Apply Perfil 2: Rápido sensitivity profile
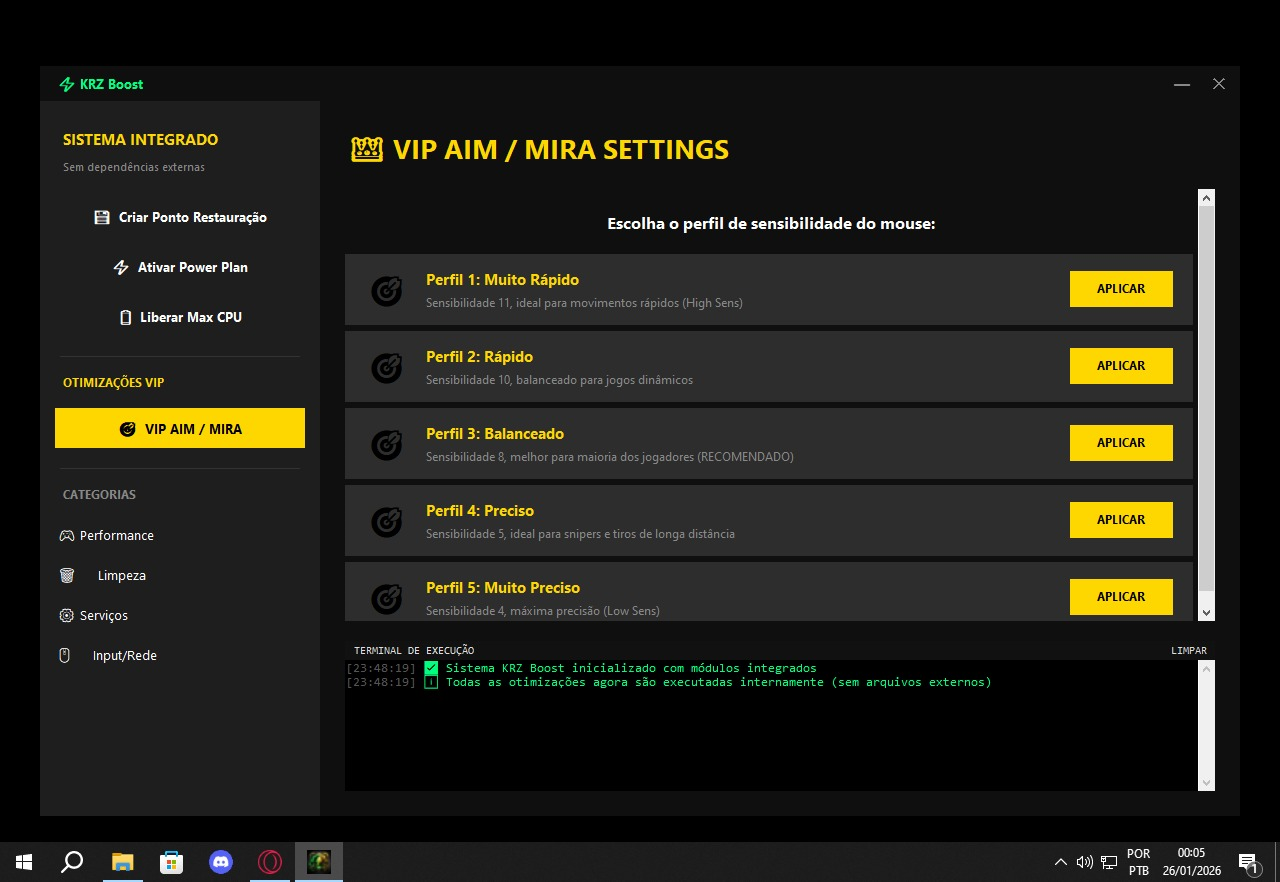This screenshot has height=882, width=1280. click(x=1120, y=366)
